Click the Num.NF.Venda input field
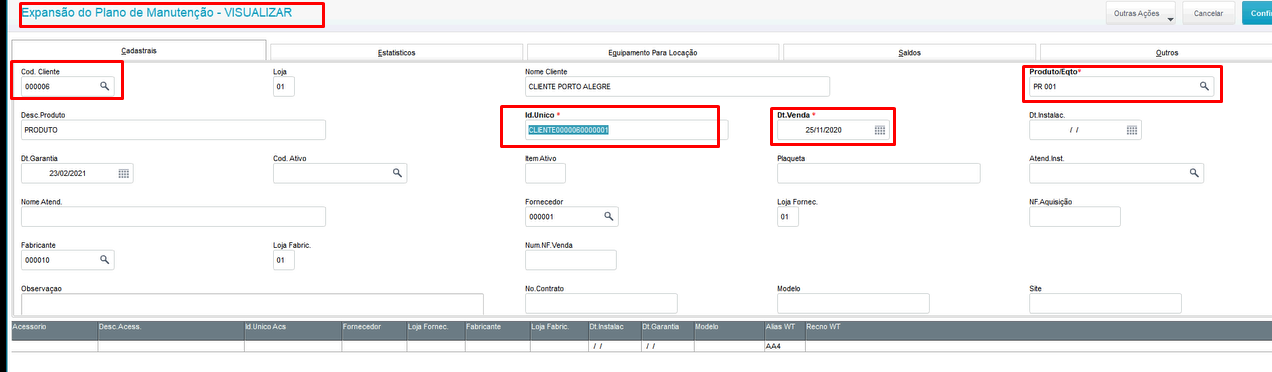1272x372 pixels. point(570,260)
